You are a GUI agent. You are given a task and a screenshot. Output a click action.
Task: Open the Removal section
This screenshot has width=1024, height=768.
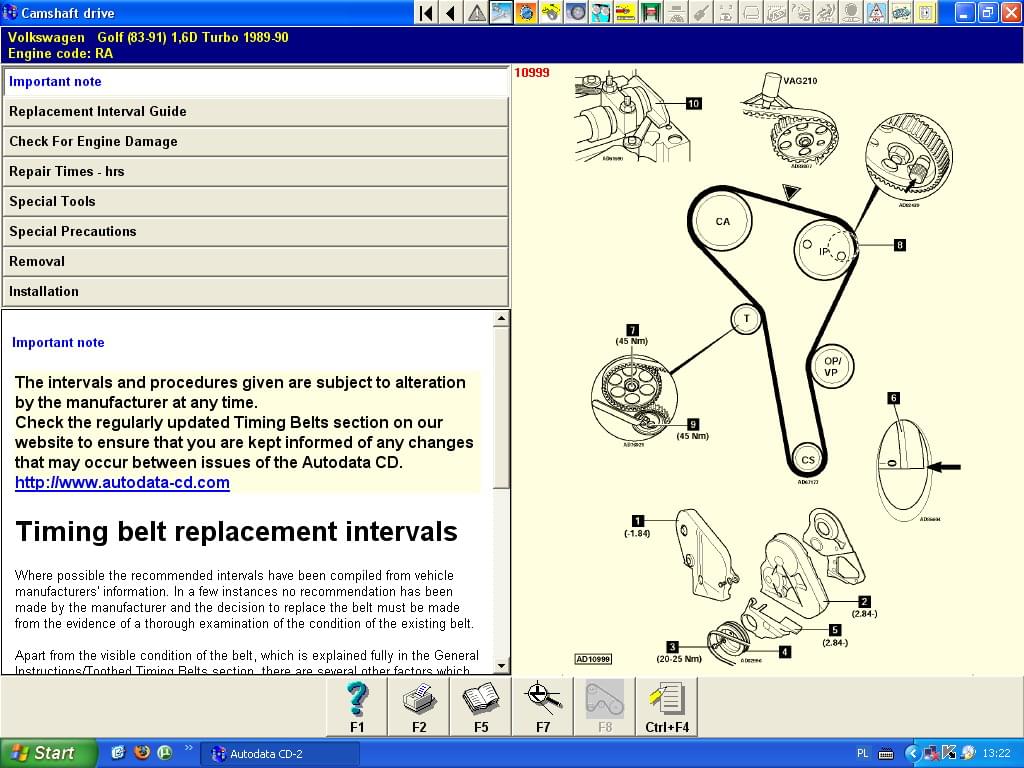tap(255, 262)
